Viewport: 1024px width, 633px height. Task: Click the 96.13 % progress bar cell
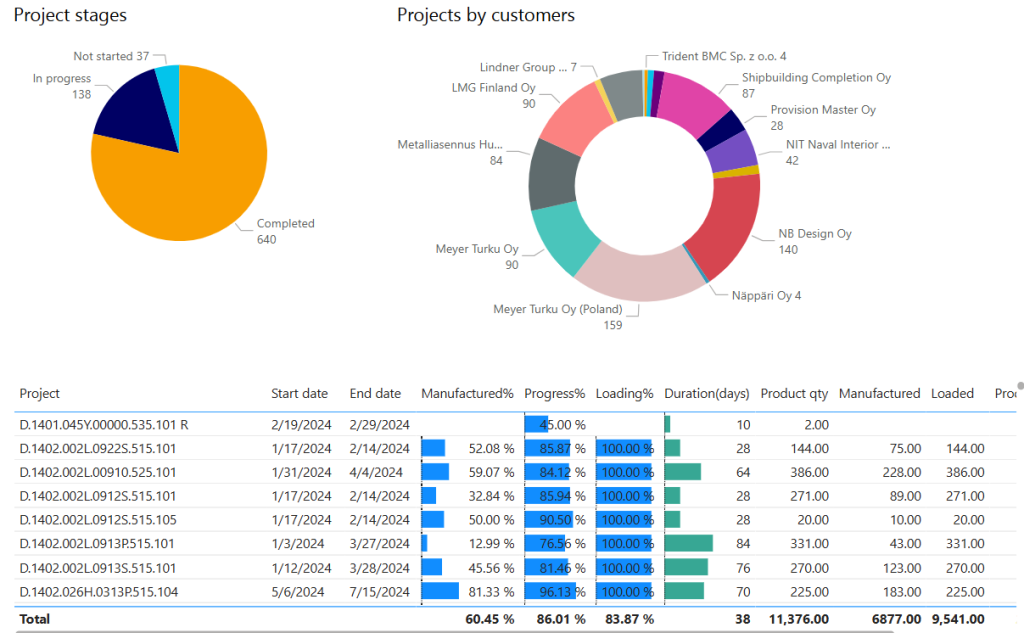(x=555, y=592)
